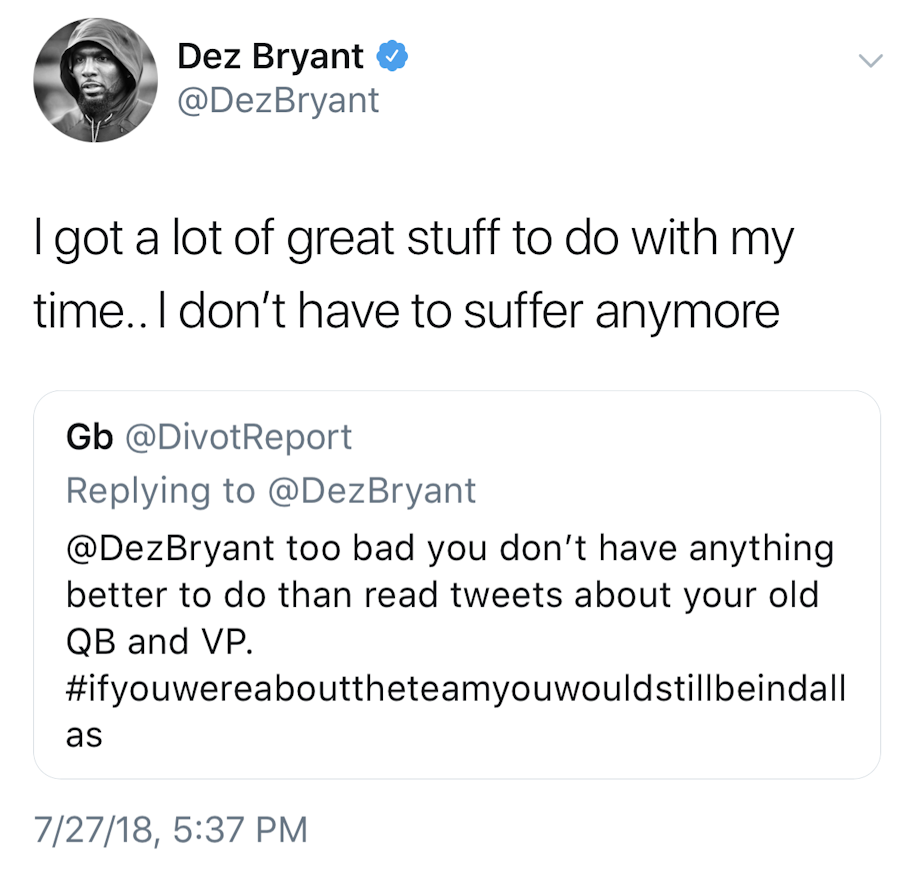Click the bold "Gb" author name

(87, 437)
